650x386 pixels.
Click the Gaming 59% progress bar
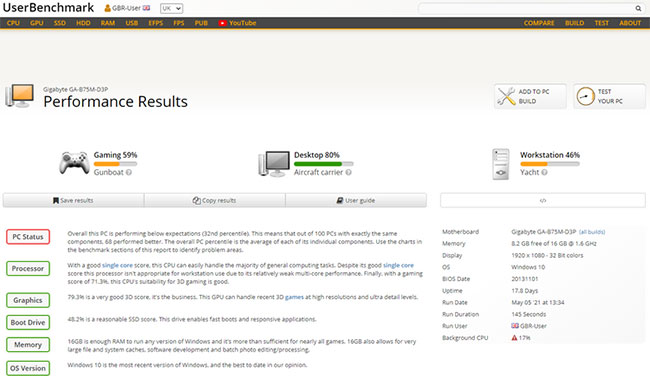tap(115, 164)
